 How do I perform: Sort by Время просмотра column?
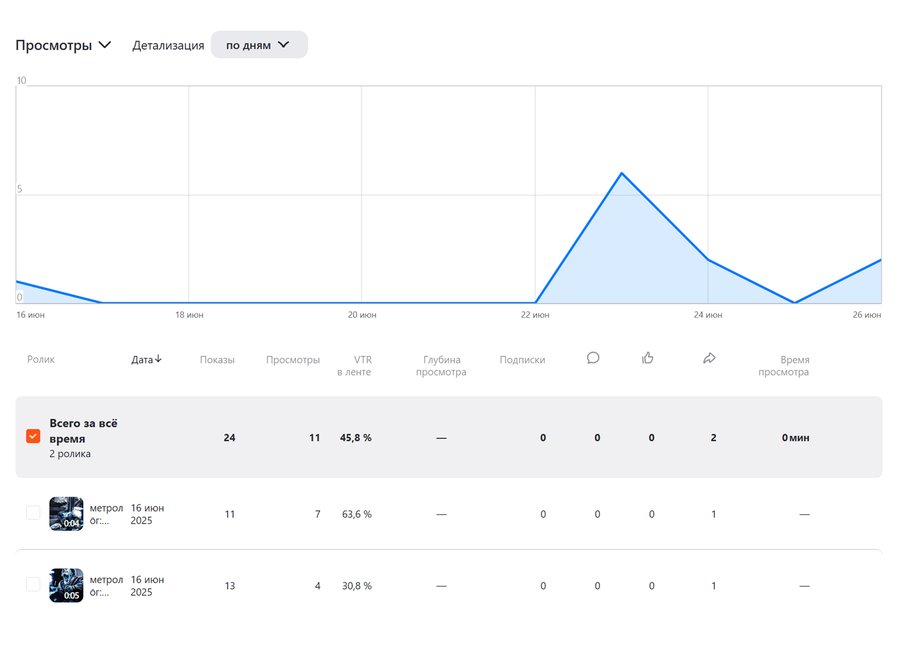pyautogui.click(x=783, y=366)
